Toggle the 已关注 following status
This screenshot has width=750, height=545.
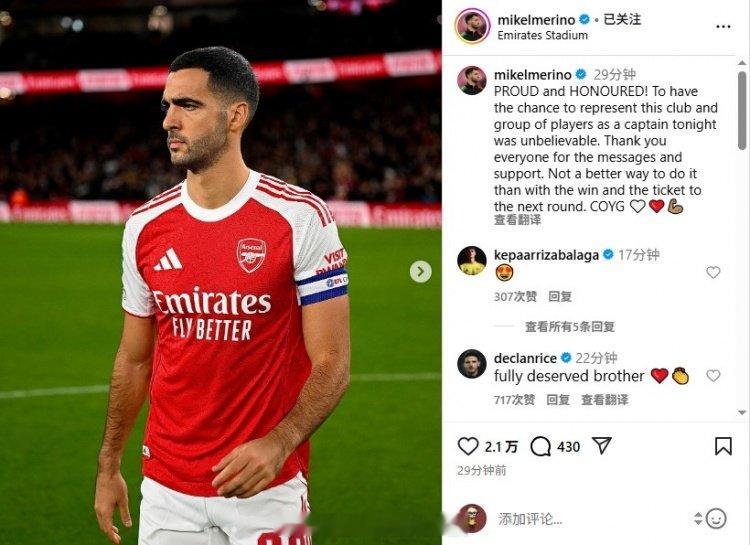coord(622,20)
